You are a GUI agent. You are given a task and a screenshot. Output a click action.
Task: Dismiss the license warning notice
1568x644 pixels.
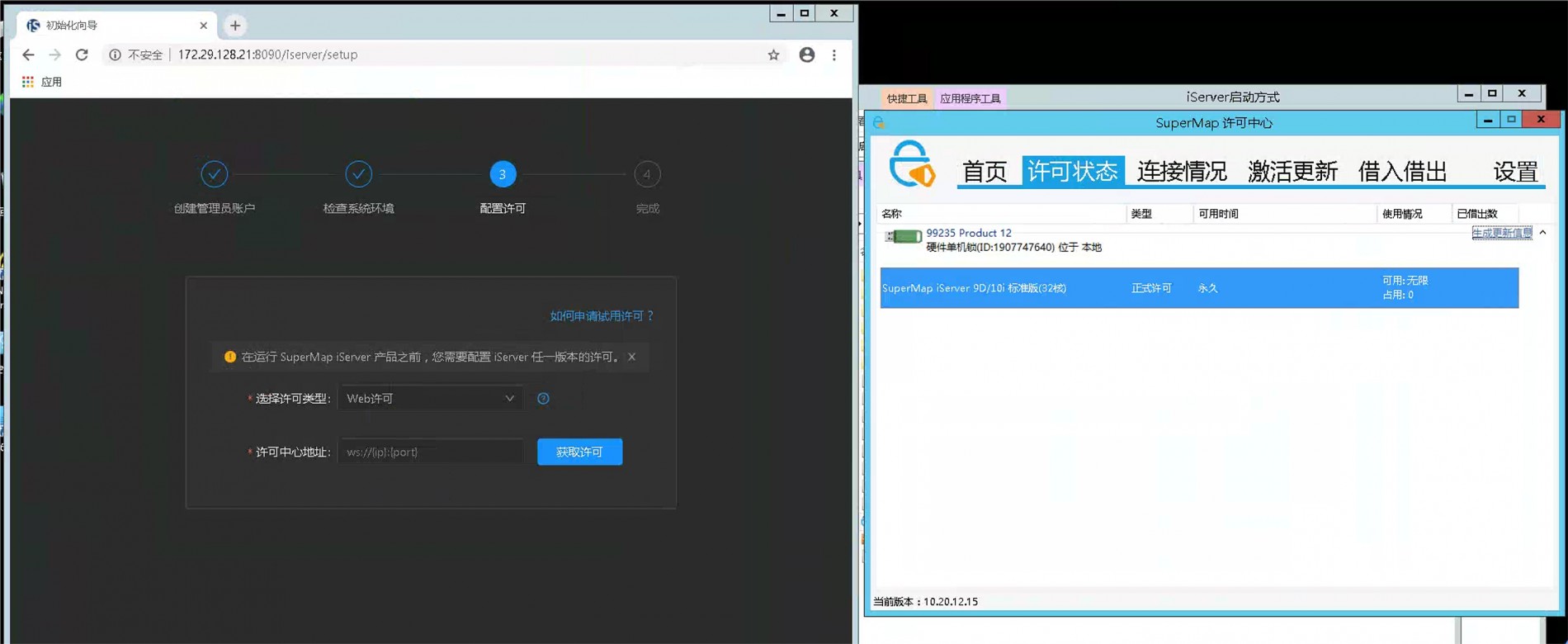(x=631, y=357)
